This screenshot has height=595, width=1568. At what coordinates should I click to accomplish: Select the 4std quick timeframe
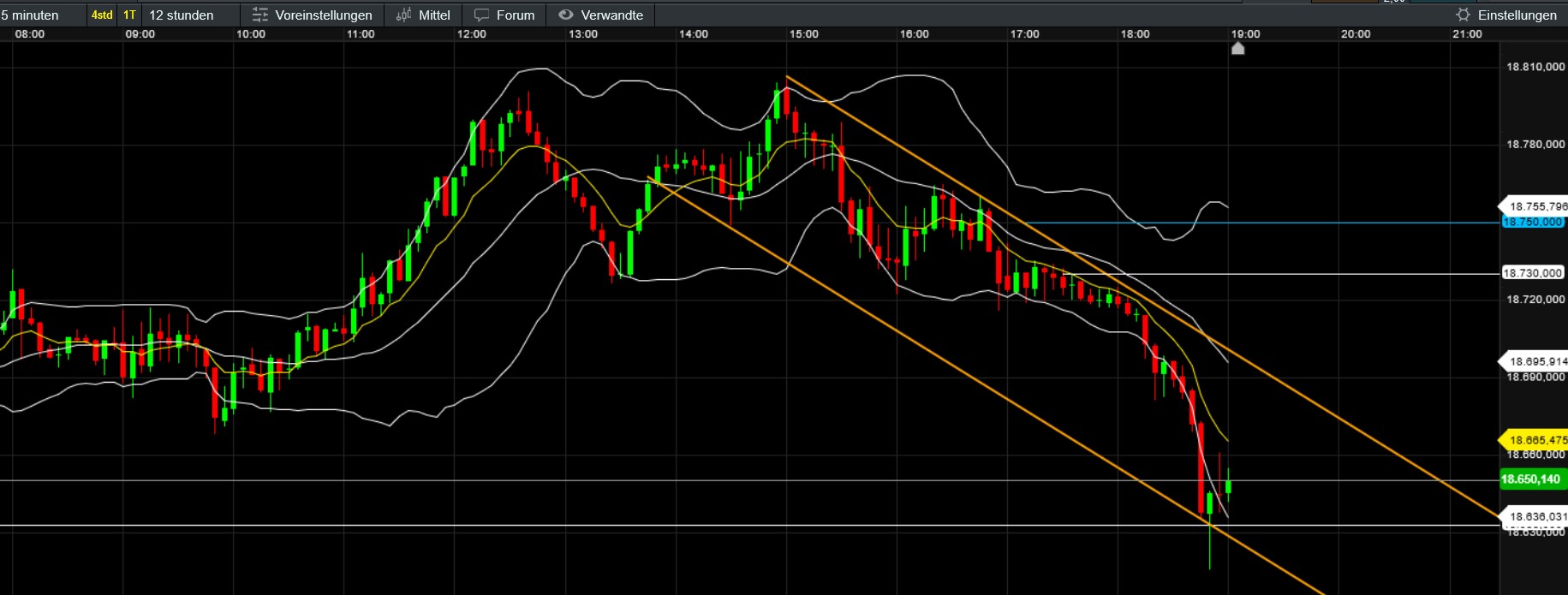click(102, 15)
